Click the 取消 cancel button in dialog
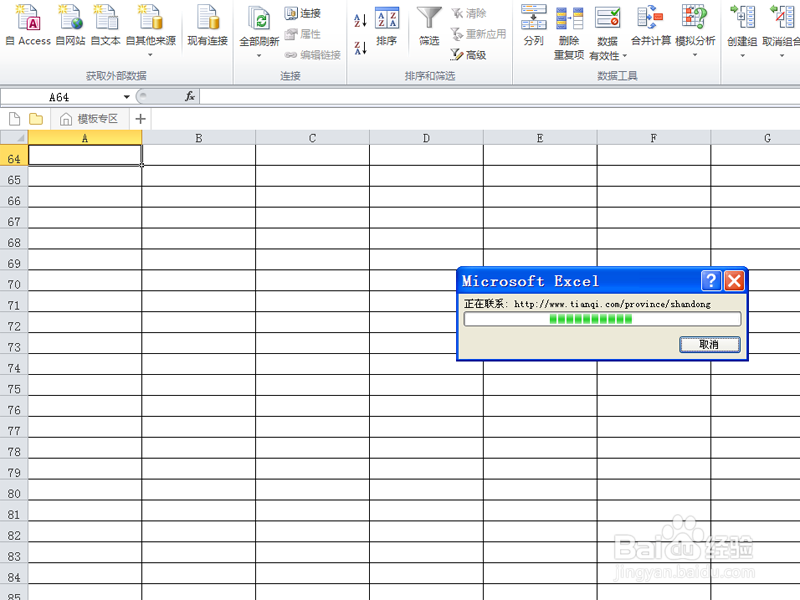800x600 pixels. click(x=710, y=344)
